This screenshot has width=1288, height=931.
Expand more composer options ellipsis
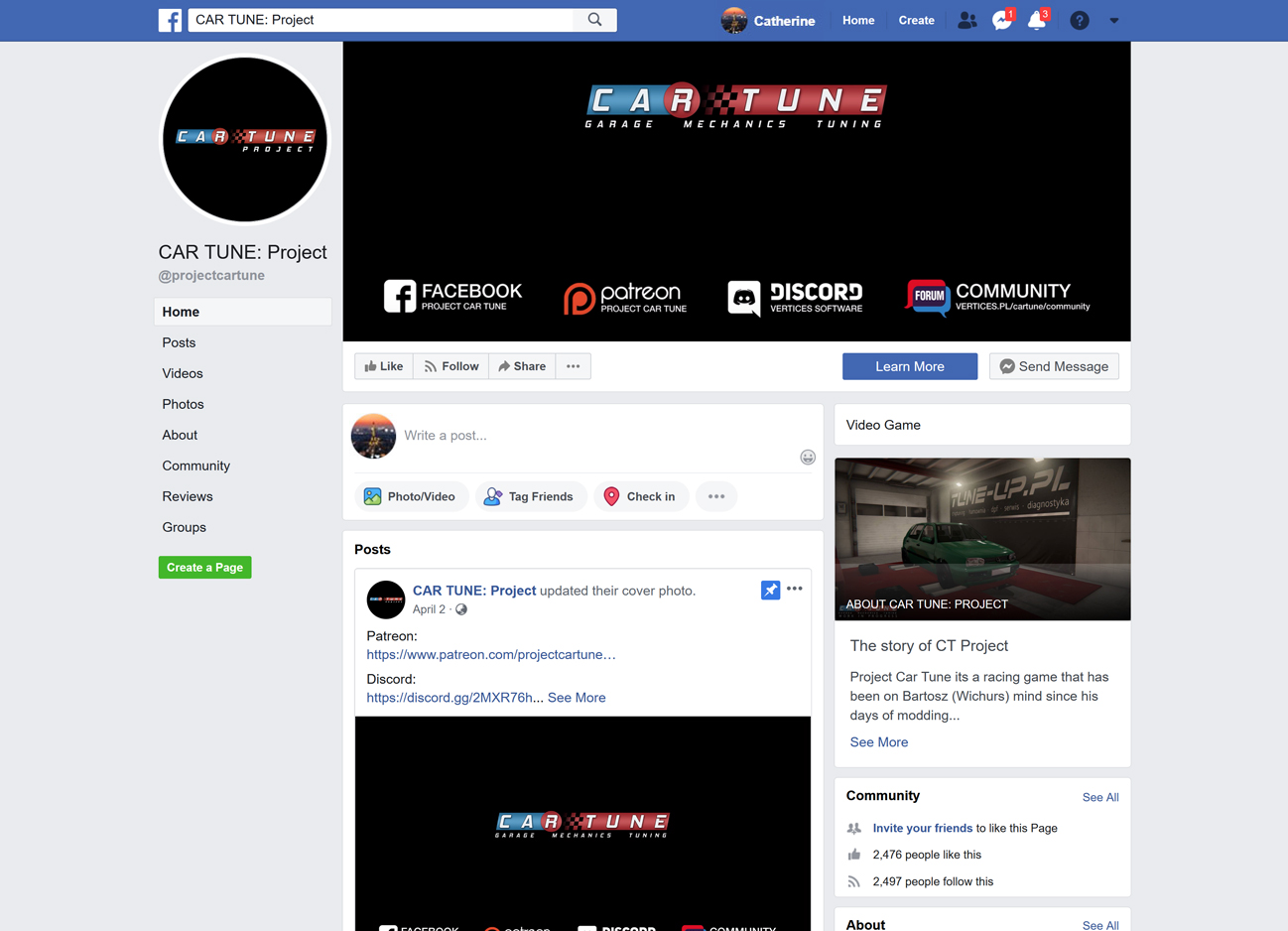click(716, 496)
